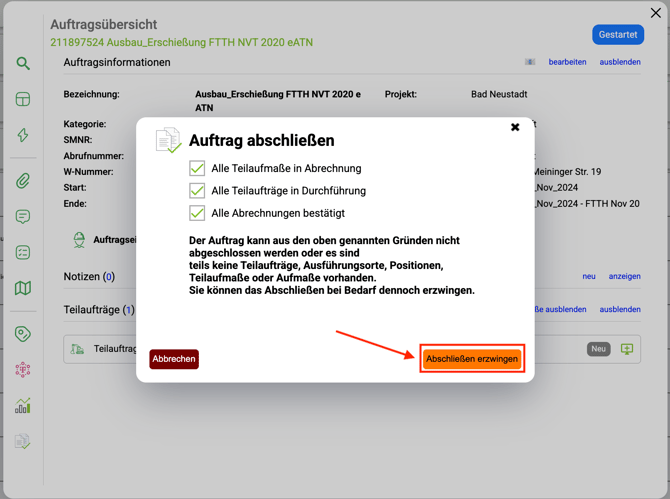
Task: Toggle 'Alle Teilaufmaße in Abrechnung' checkbox
Action: point(197,169)
